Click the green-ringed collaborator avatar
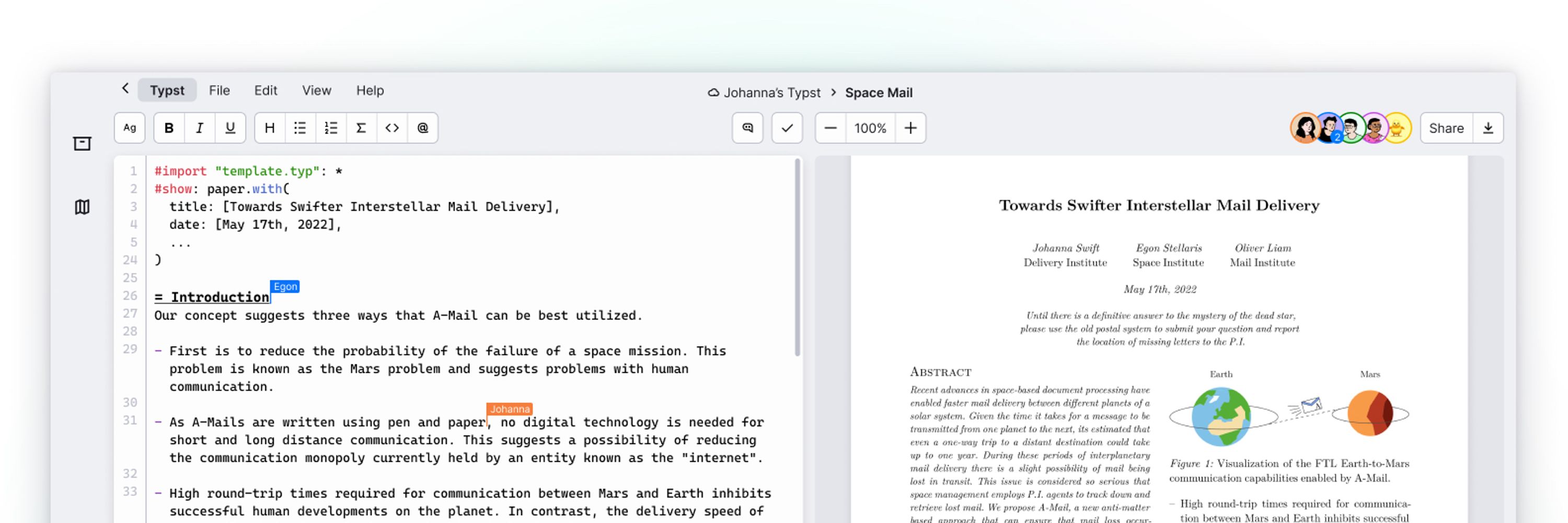 1351,128
